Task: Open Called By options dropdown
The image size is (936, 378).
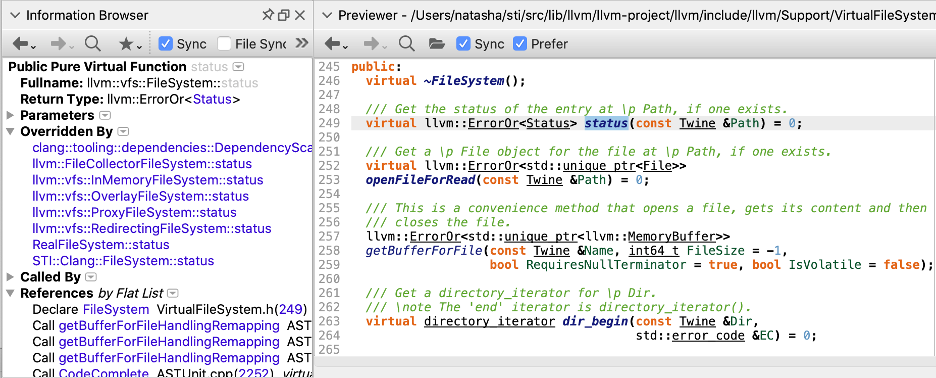Action: (x=91, y=277)
